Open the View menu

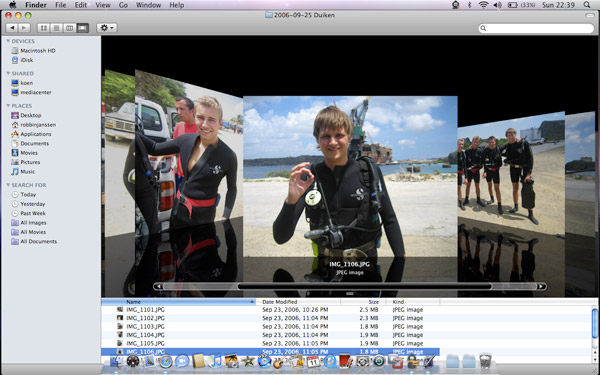click(103, 5)
